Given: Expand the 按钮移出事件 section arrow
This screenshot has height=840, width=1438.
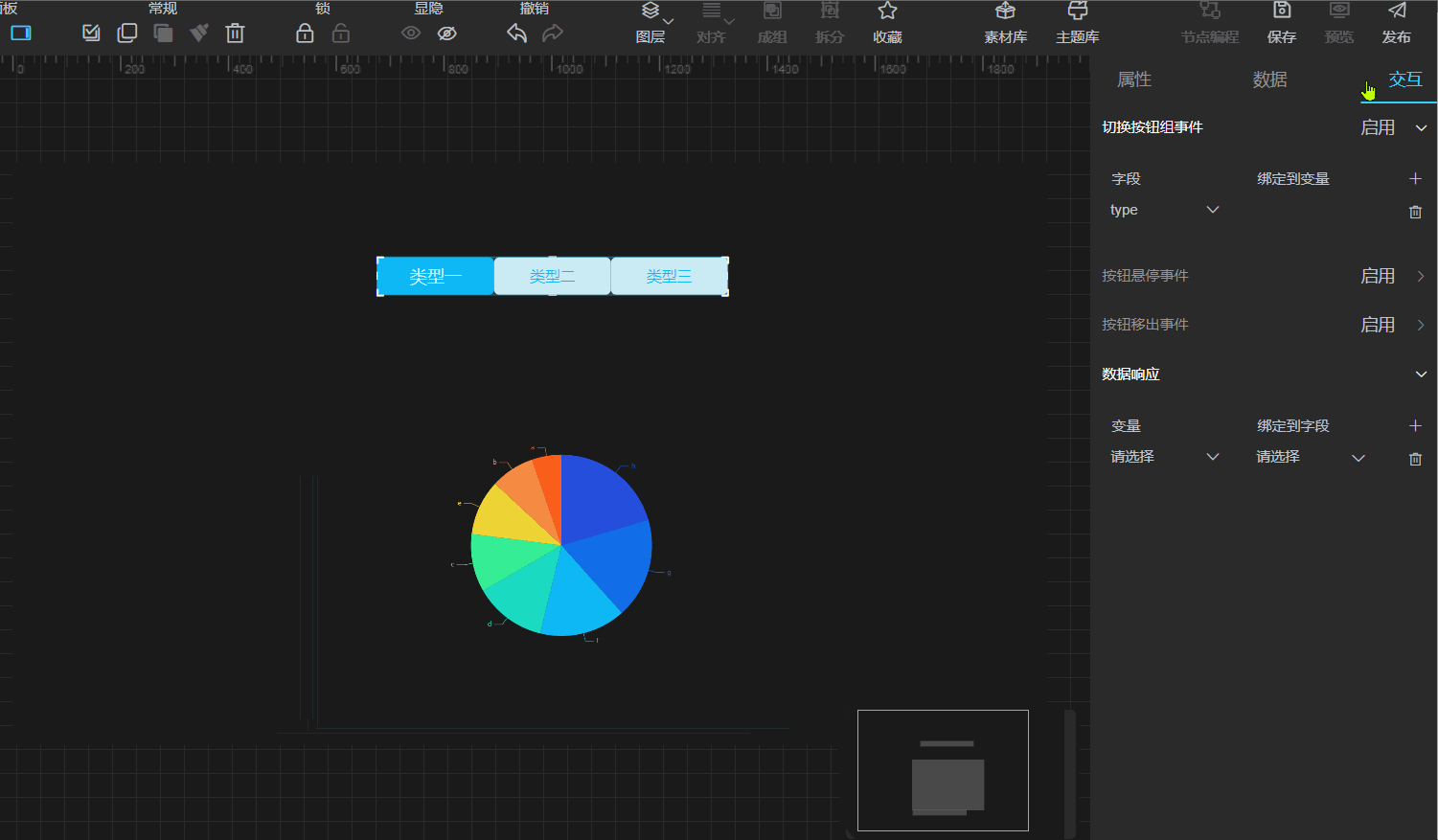Looking at the screenshot, I should pos(1421,325).
